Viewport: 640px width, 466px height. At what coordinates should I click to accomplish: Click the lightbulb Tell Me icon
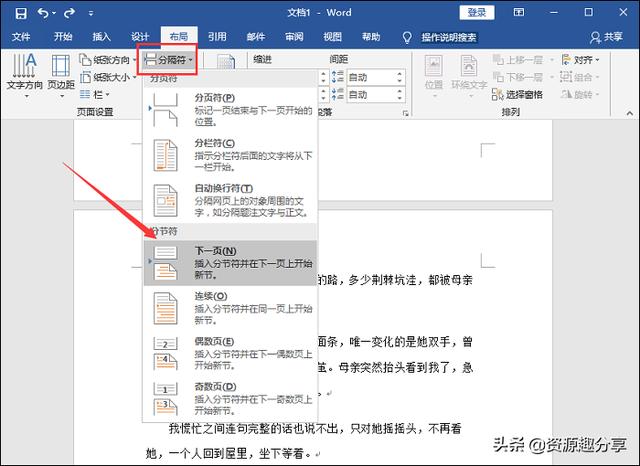[x=407, y=38]
